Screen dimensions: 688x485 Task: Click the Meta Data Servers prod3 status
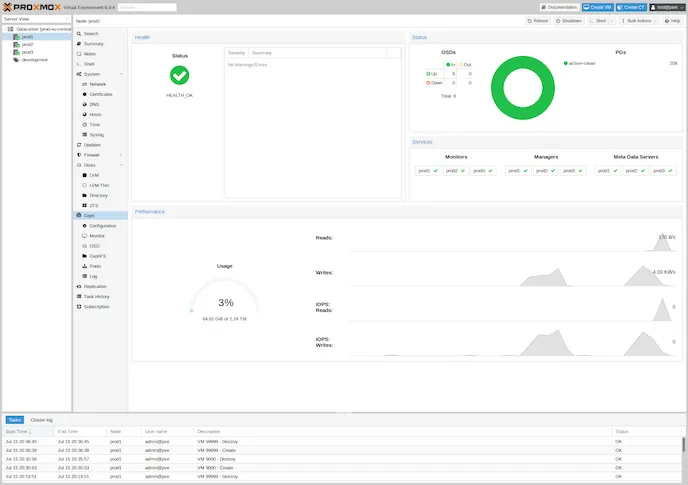[663, 171]
